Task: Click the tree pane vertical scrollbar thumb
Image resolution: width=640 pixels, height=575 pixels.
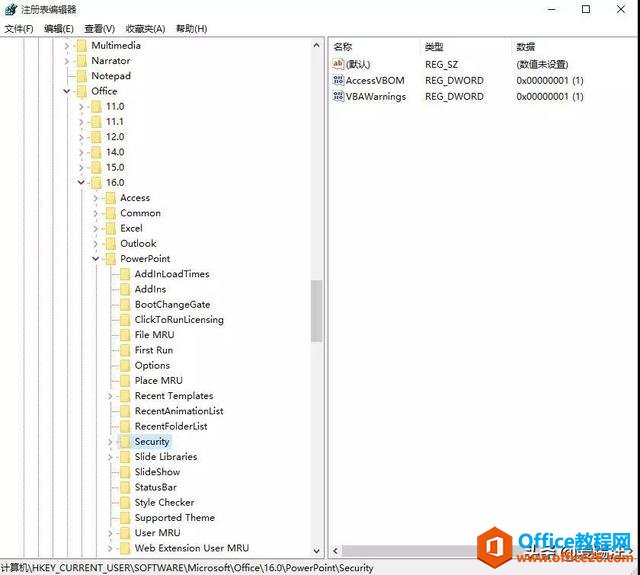Action: 316,311
